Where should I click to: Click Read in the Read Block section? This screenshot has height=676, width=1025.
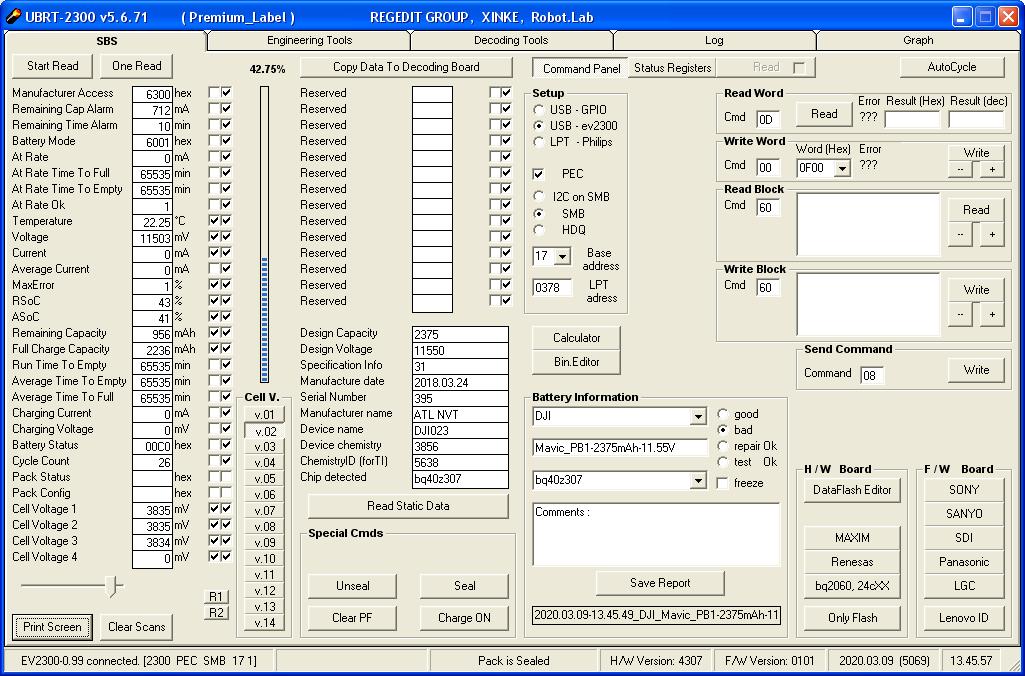click(976, 210)
